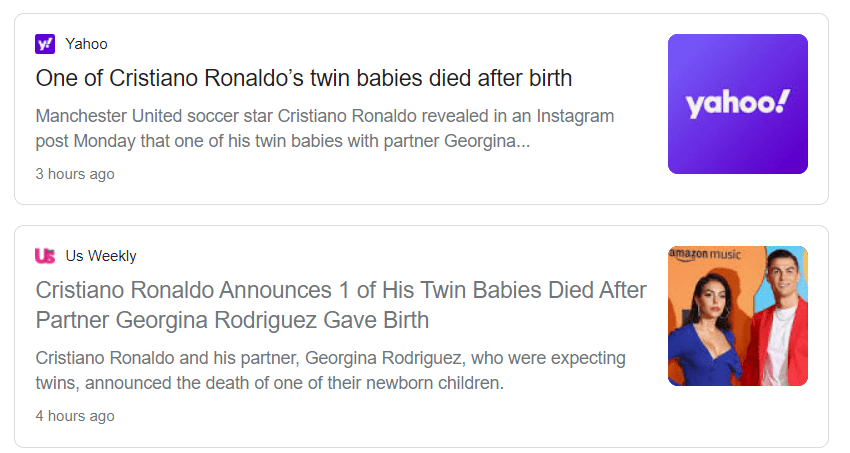
Task: Click the purple Yahoo favicon icon
Action: point(45,43)
